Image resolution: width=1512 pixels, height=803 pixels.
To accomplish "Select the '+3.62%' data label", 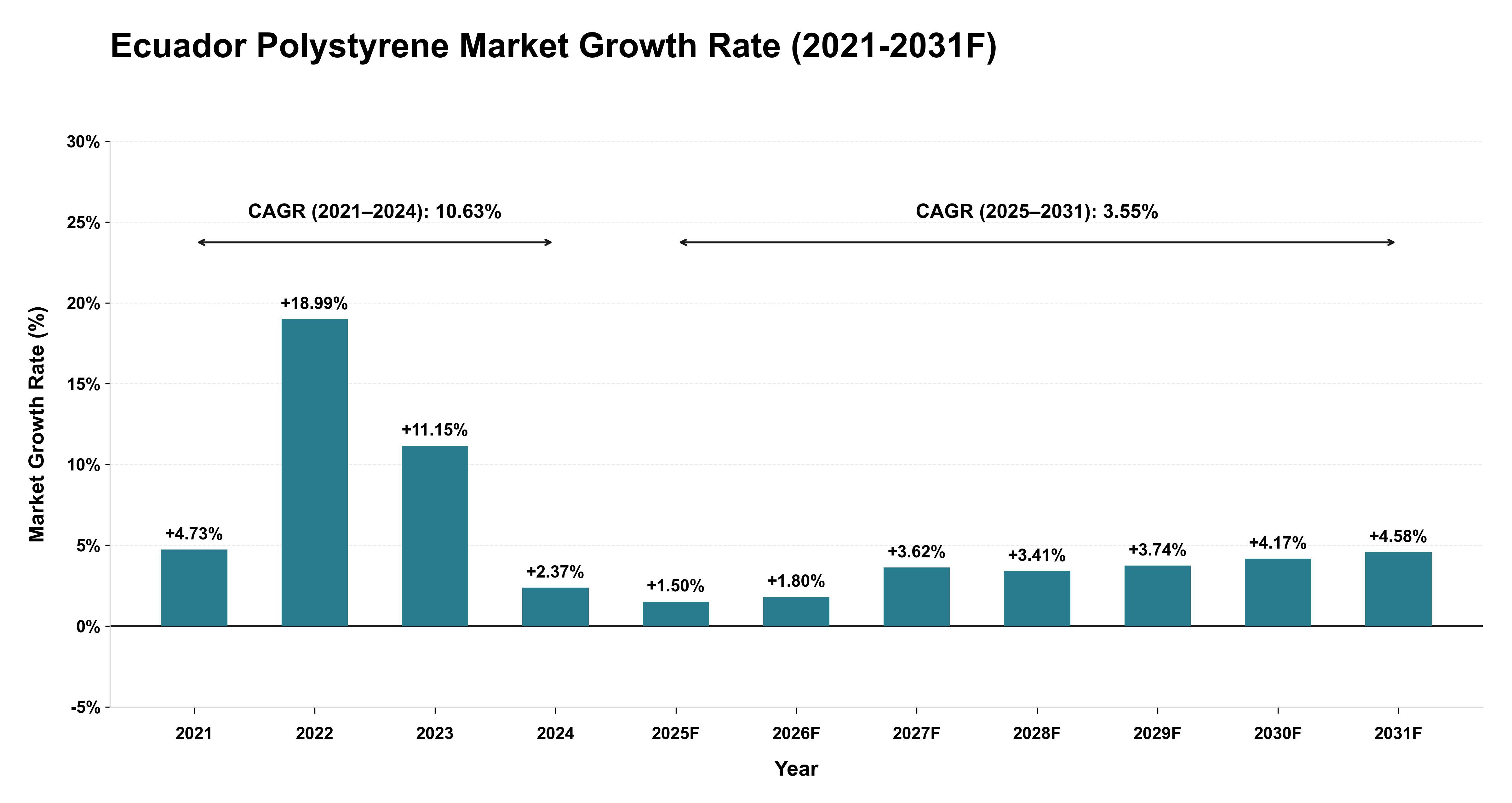I will click(x=916, y=552).
